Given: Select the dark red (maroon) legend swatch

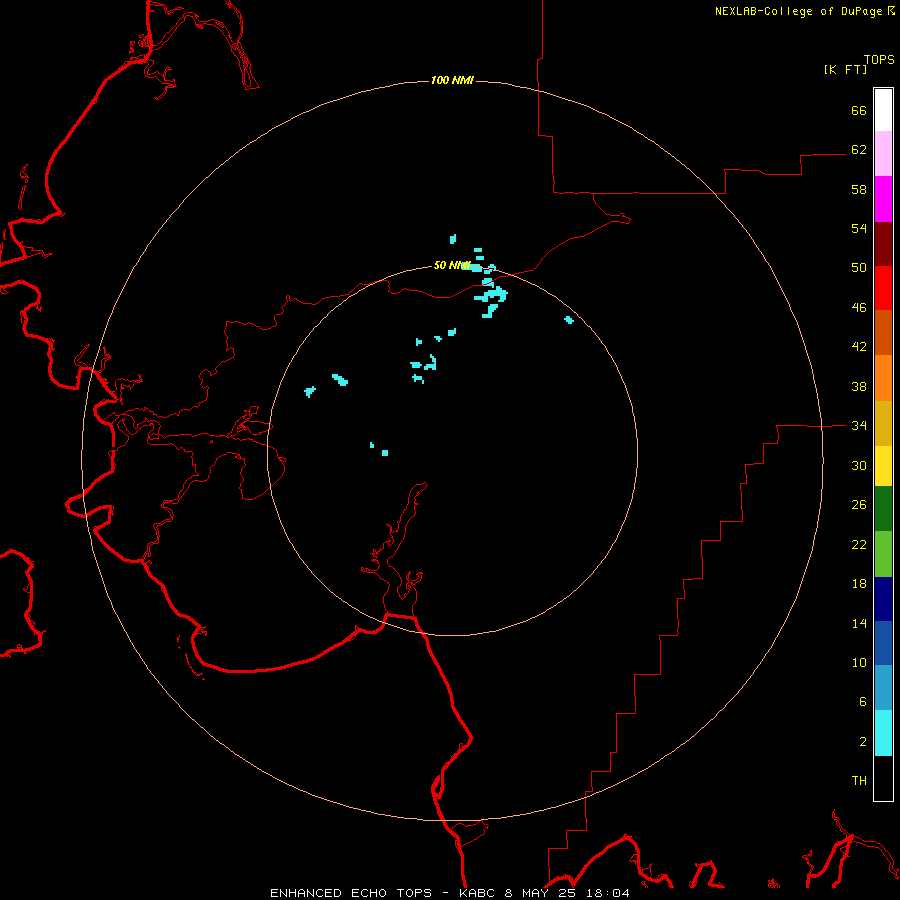Looking at the screenshot, I should [x=883, y=243].
